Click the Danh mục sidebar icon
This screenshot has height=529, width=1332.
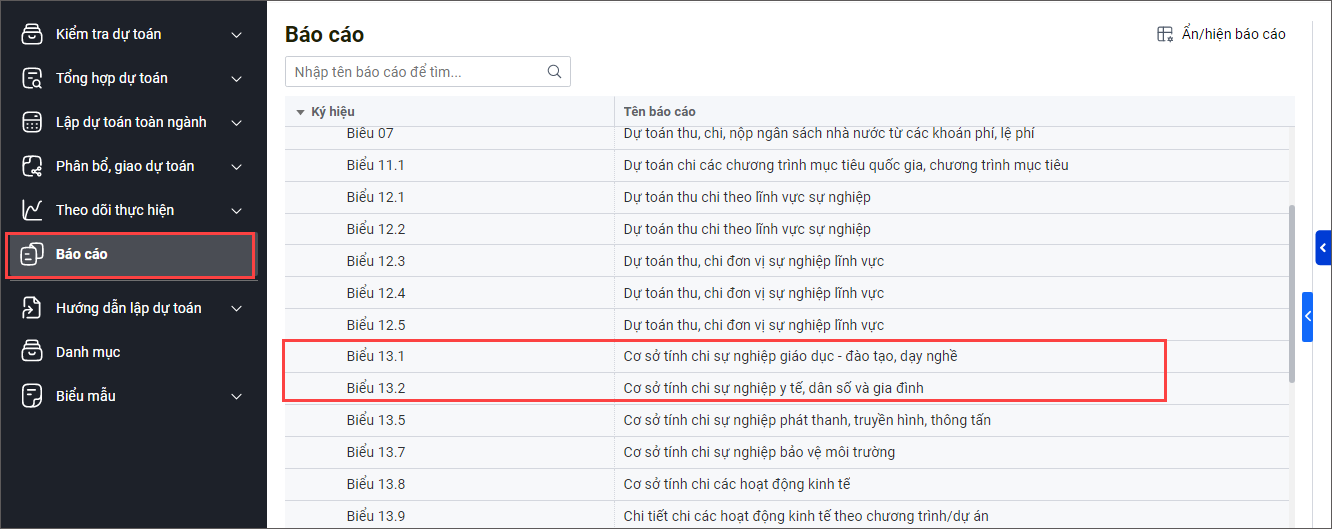coord(33,352)
